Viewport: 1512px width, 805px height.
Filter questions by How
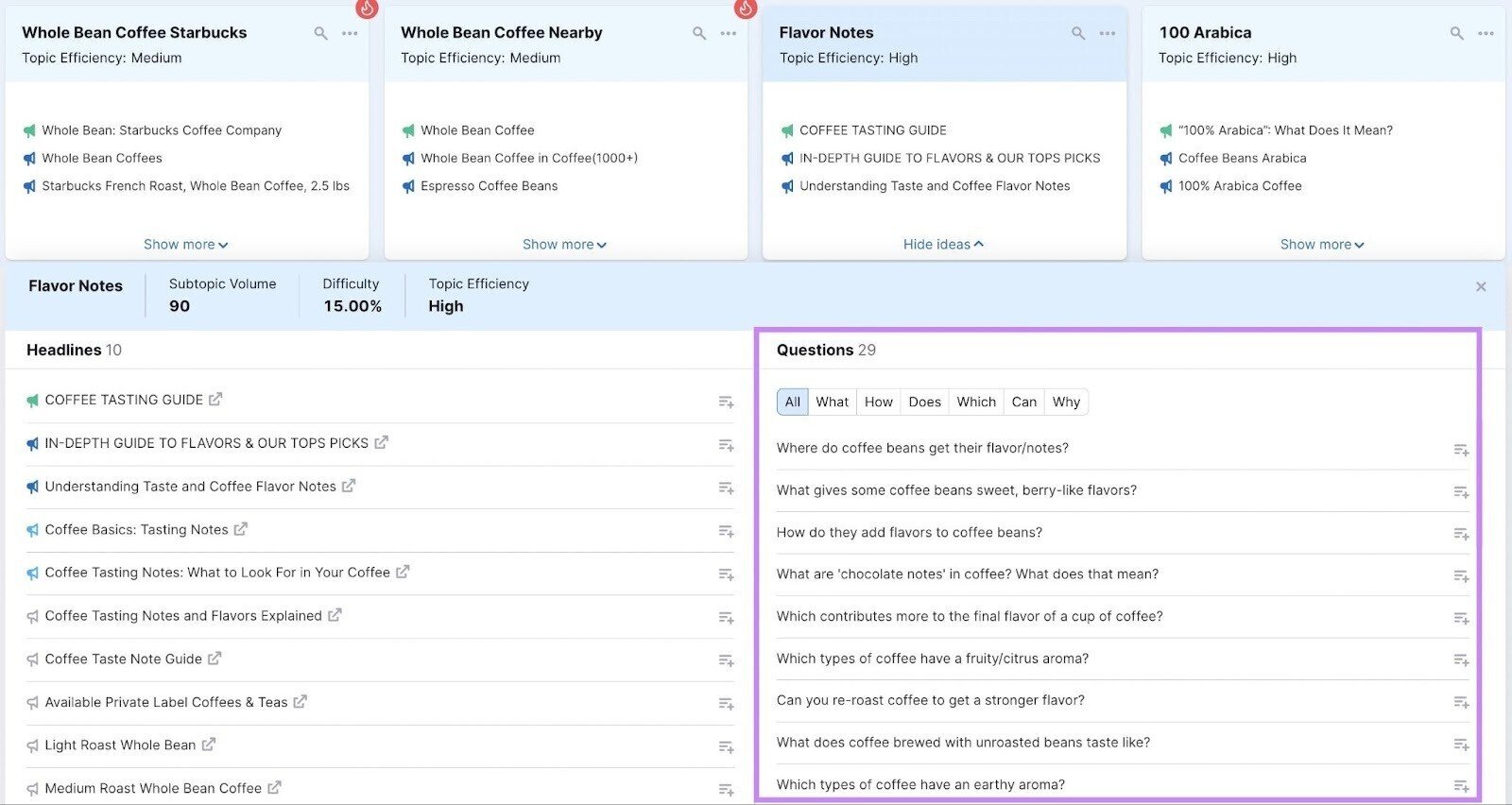click(x=879, y=402)
